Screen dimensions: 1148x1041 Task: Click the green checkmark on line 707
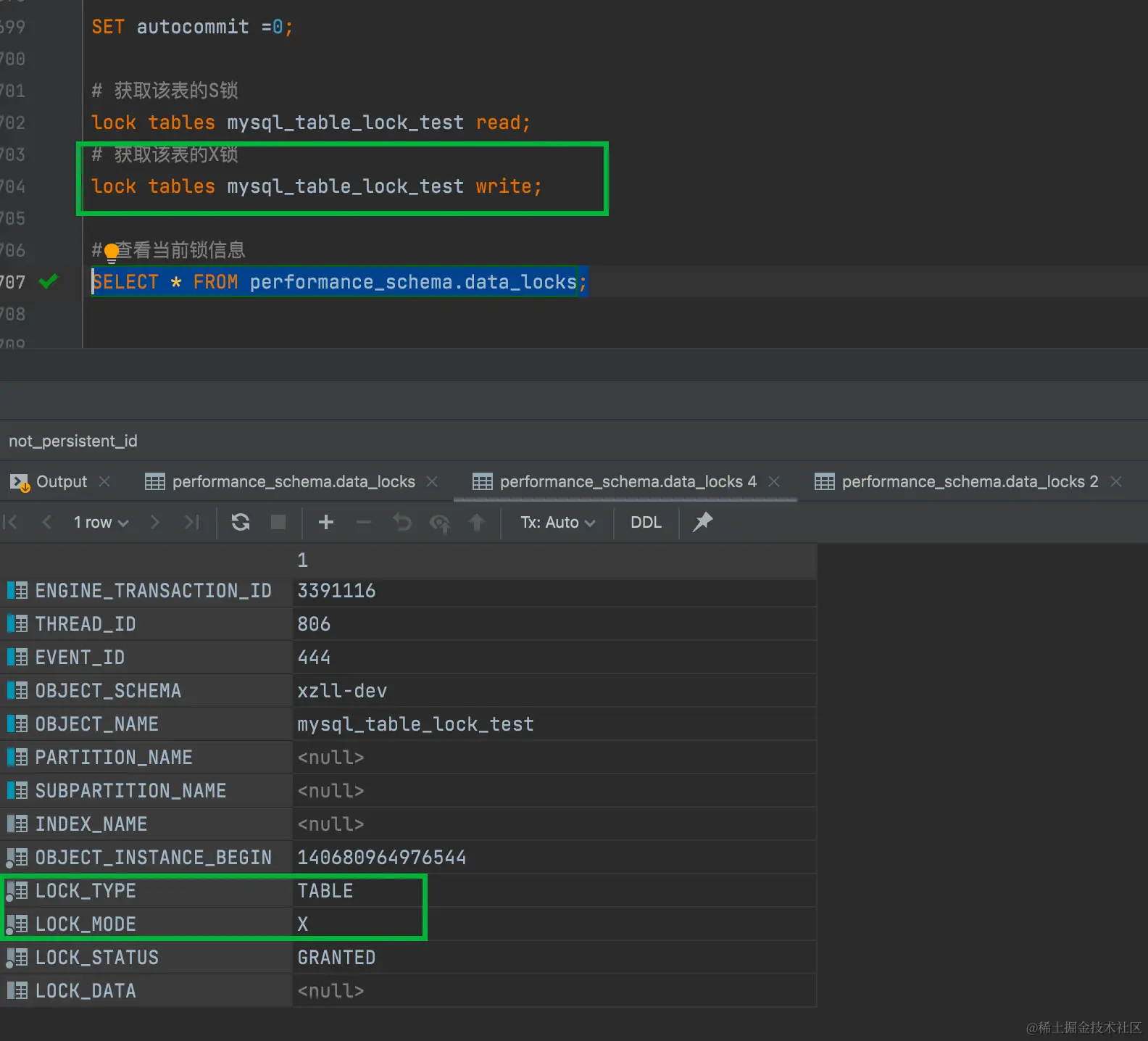(x=49, y=281)
